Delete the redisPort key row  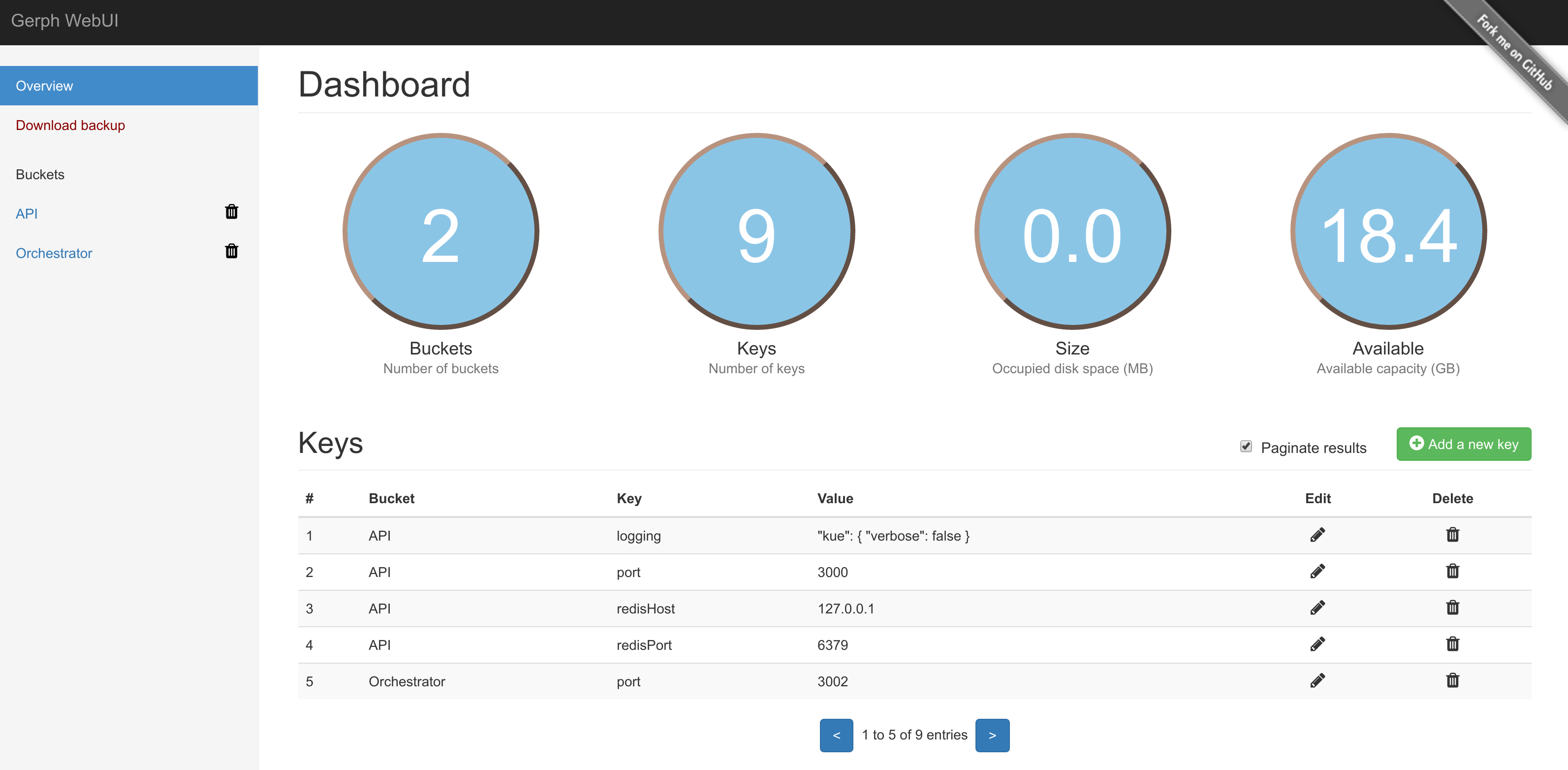(x=1452, y=644)
